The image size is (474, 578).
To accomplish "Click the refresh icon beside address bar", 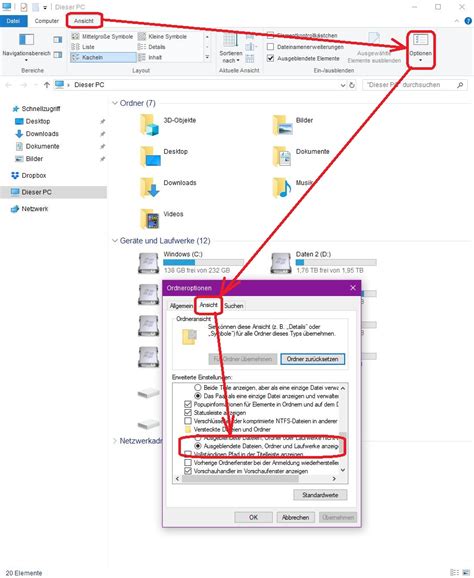I will point(352,85).
